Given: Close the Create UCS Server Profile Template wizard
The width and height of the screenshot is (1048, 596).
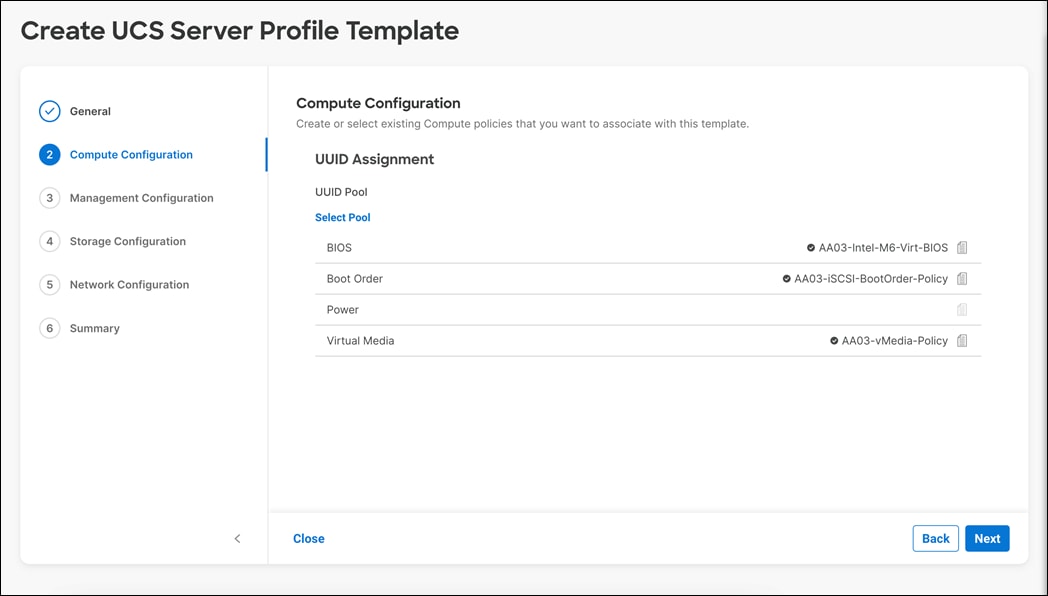Looking at the screenshot, I should pos(308,538).
